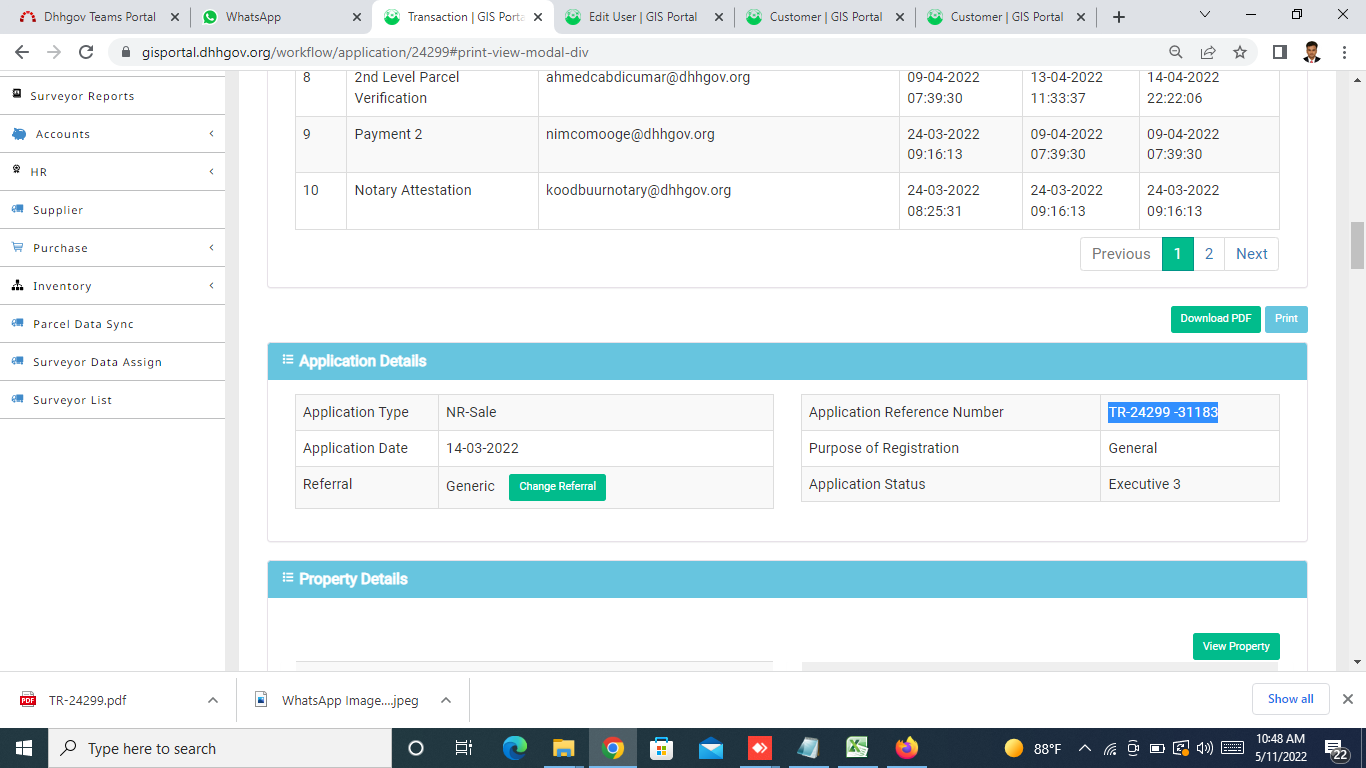Open the Chrome three-dot menu
1366x768 pixels.
point(1344,52)
